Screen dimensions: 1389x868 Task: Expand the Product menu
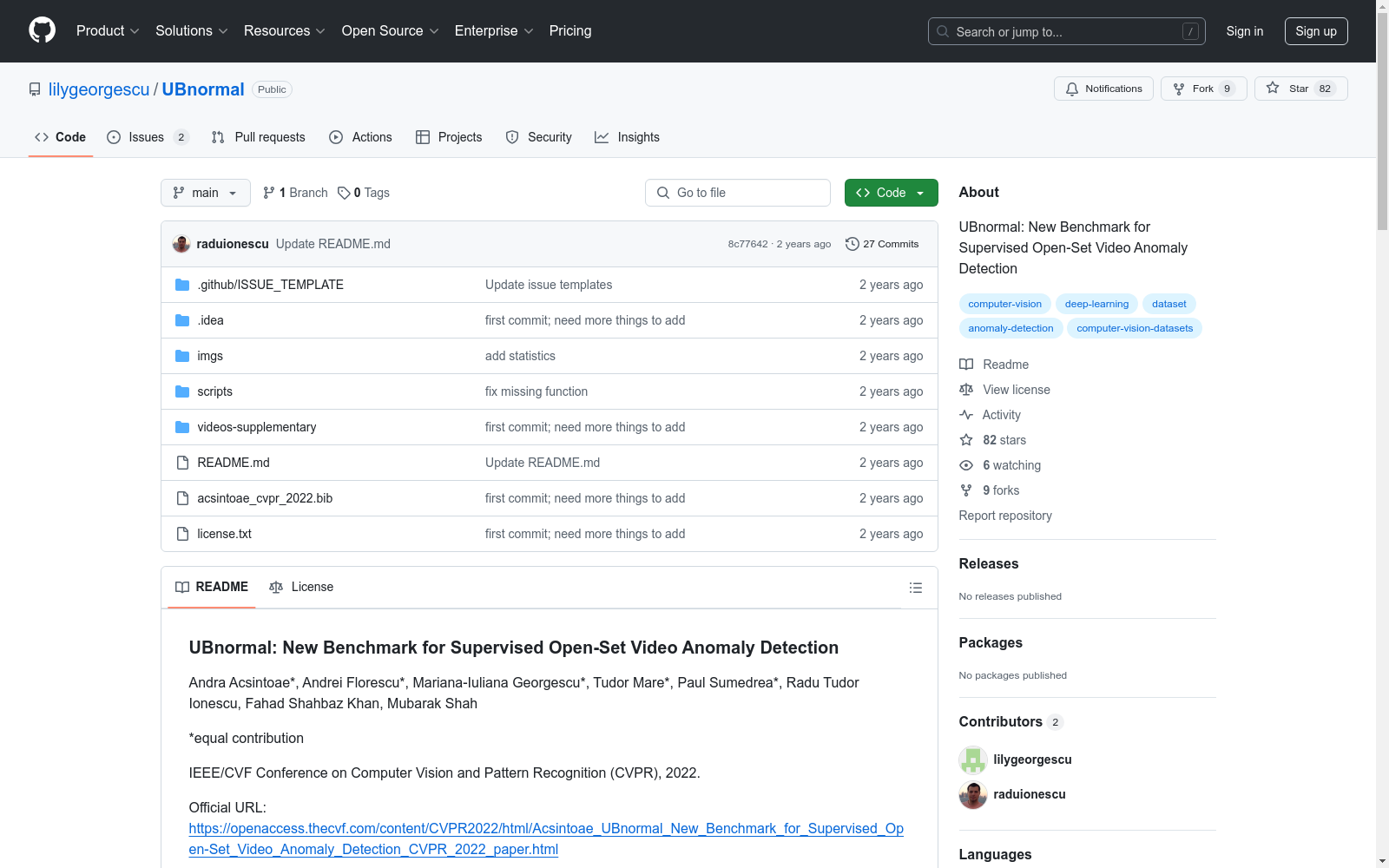(108, 31)
